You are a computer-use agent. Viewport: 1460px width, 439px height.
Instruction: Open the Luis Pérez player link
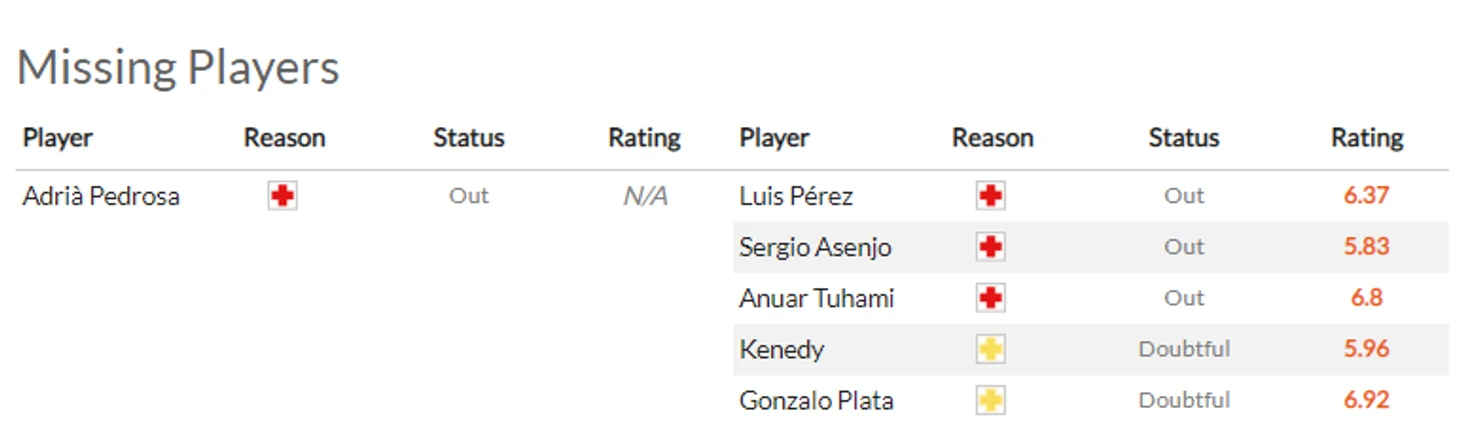[x=796, y=196]
